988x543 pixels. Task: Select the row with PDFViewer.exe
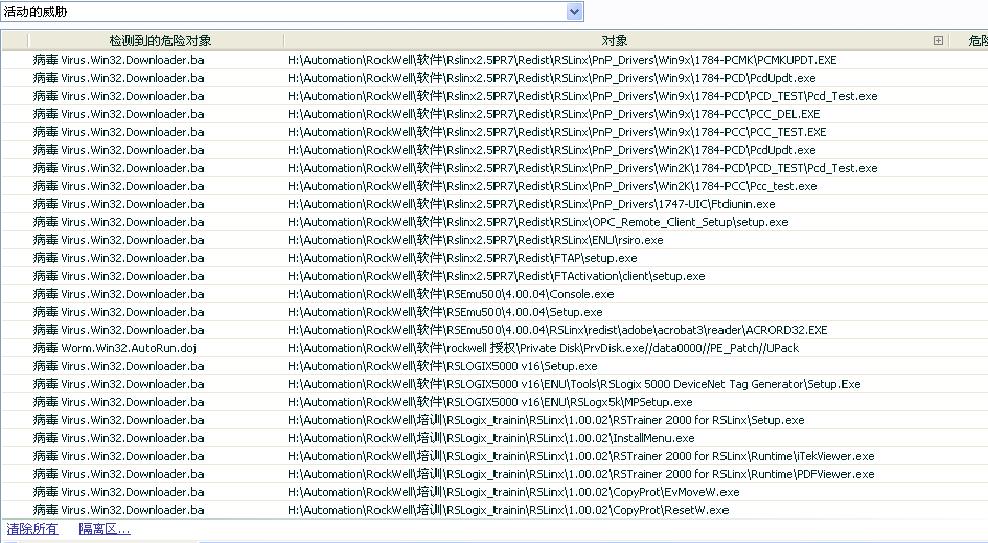coord(494,474)
